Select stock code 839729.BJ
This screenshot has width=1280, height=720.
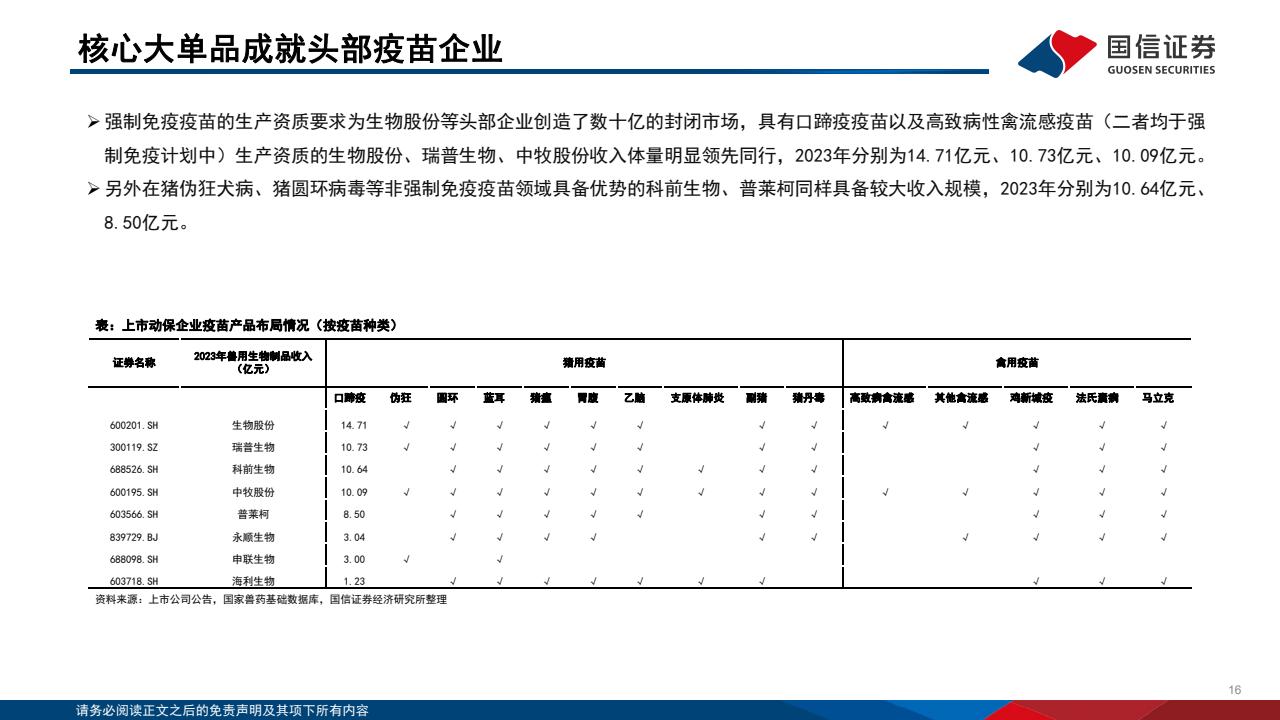point(134,537)
